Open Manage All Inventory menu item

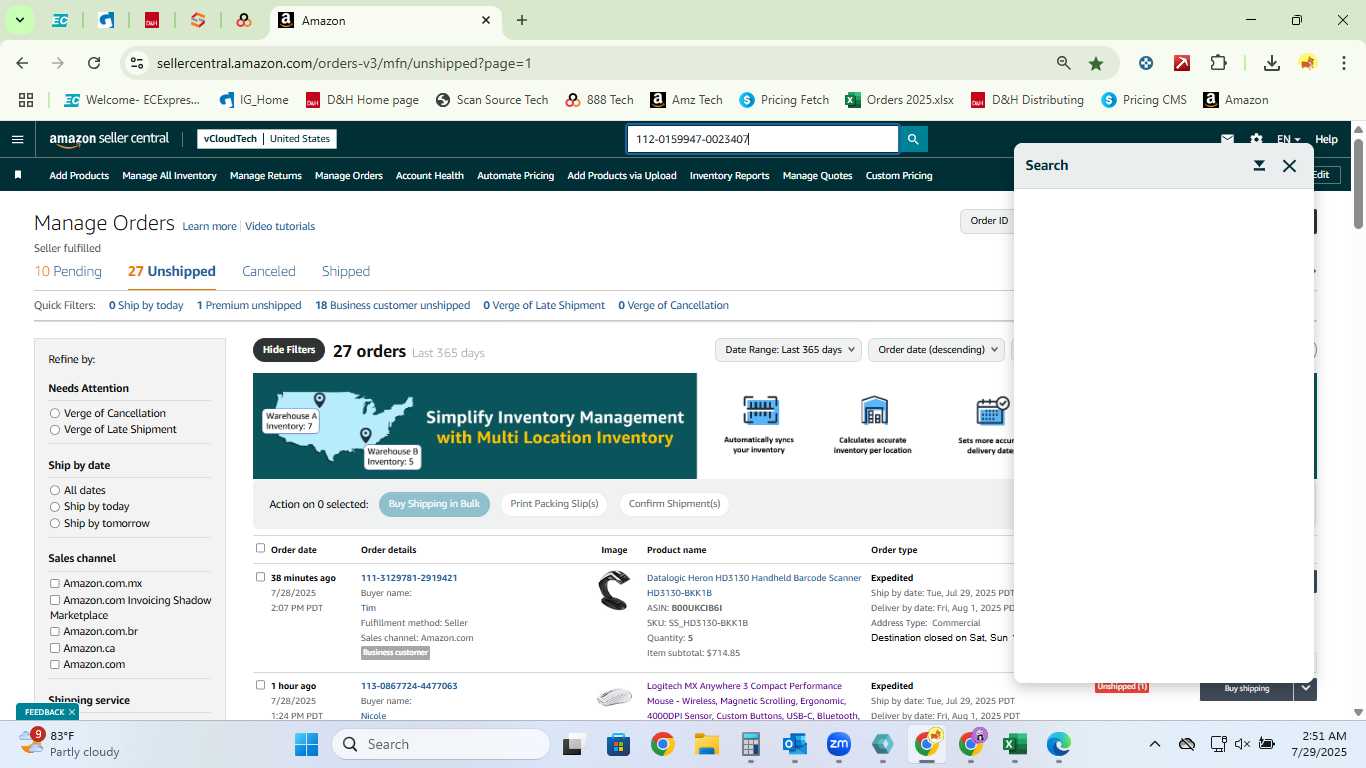[x=169, y=175]
